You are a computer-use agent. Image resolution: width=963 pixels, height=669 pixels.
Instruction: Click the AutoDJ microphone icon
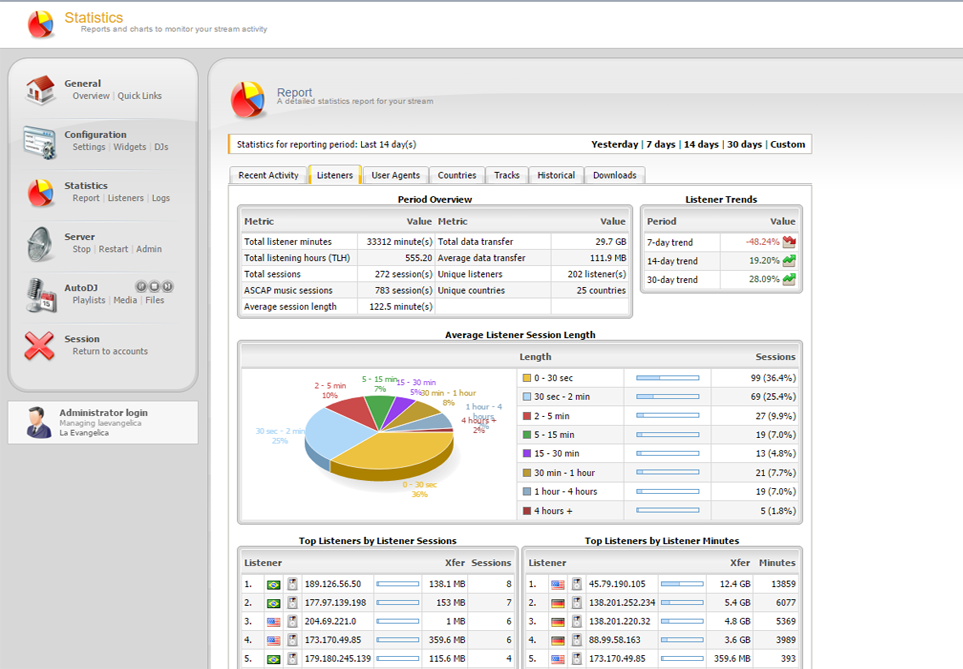[40, 294]
